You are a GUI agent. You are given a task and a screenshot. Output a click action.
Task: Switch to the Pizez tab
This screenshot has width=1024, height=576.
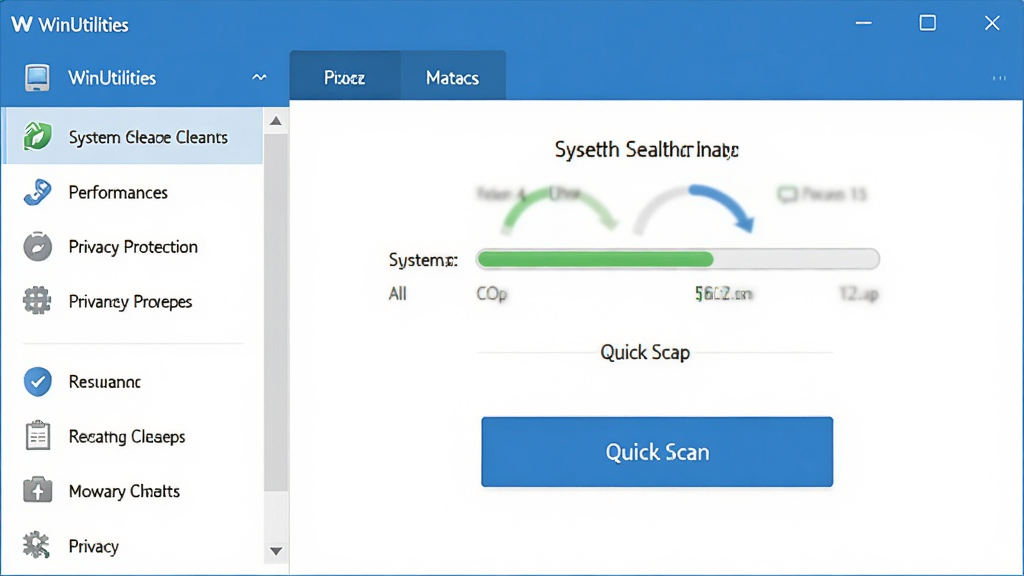point(345,76)
